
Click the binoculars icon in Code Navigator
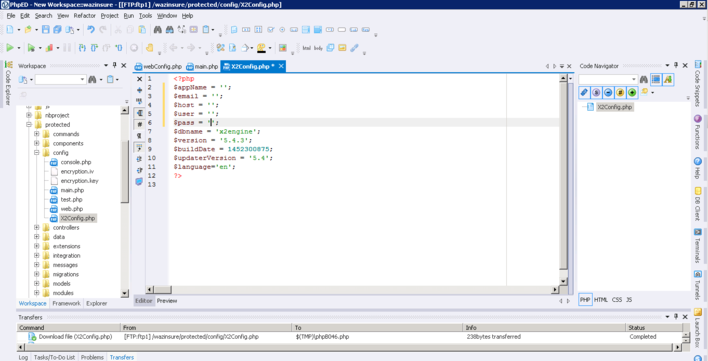[644, 79]
